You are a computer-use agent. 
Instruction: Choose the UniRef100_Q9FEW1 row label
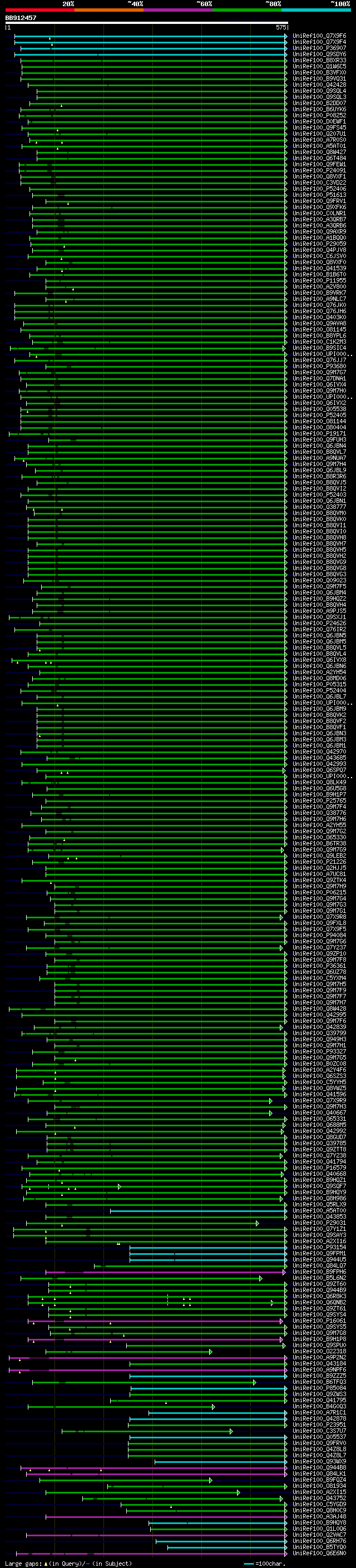click(319, 164)
